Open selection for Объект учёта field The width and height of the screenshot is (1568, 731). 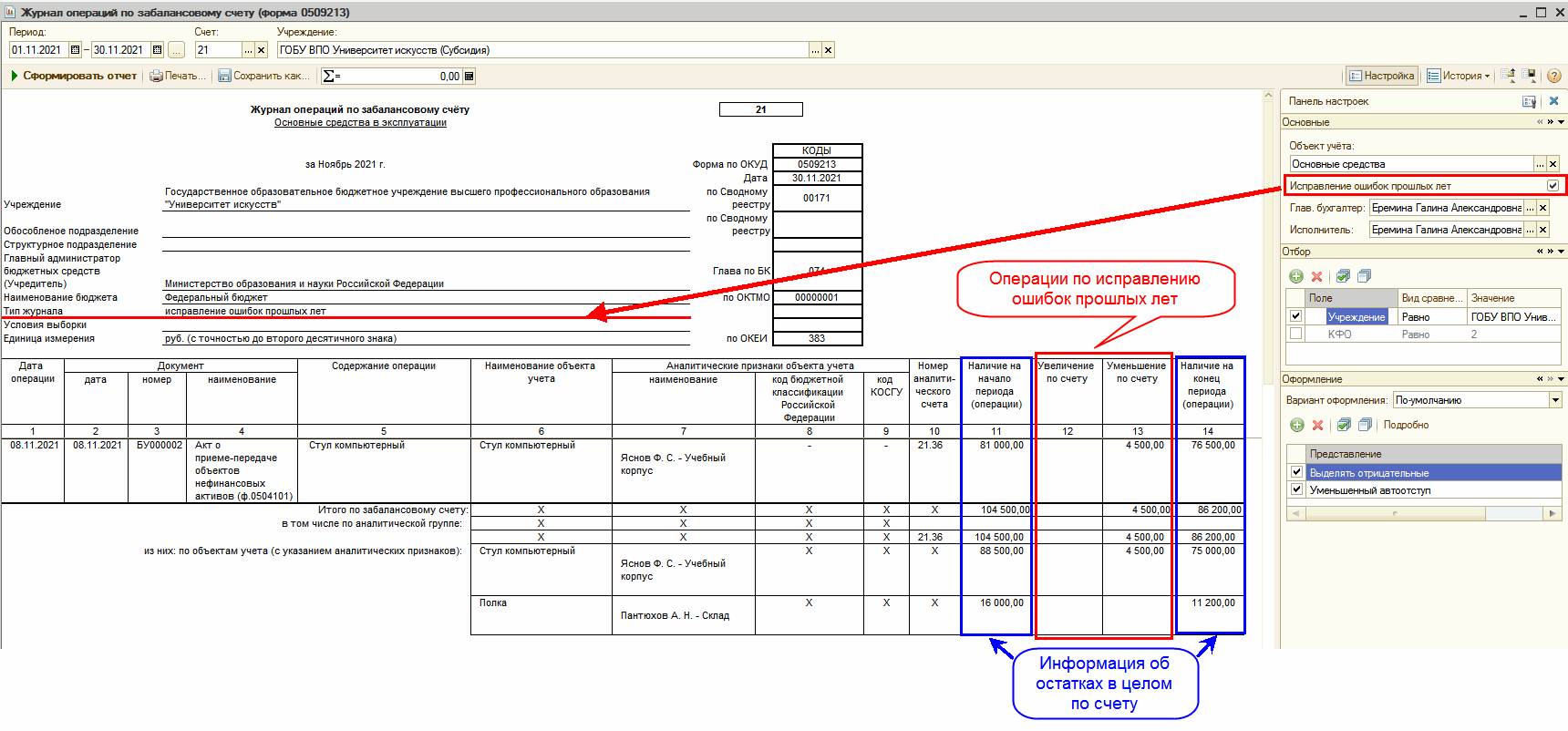tap(1540, 164)
